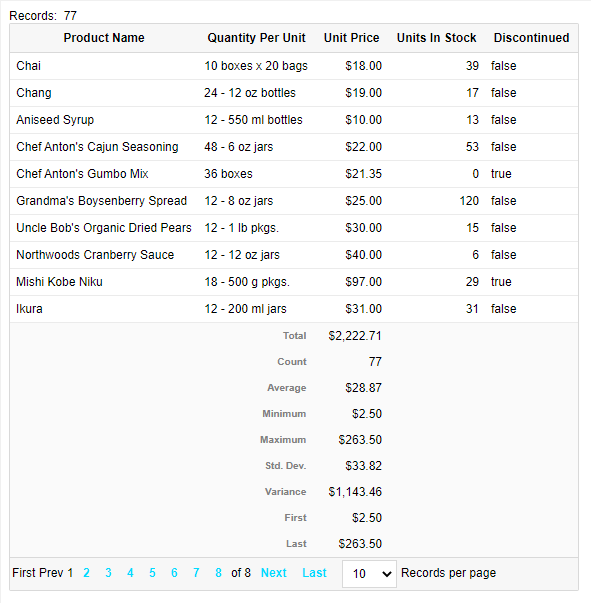Sort by Unit Price column header
The width and height of the screenshot is (591, 603).
click(351, 38)
